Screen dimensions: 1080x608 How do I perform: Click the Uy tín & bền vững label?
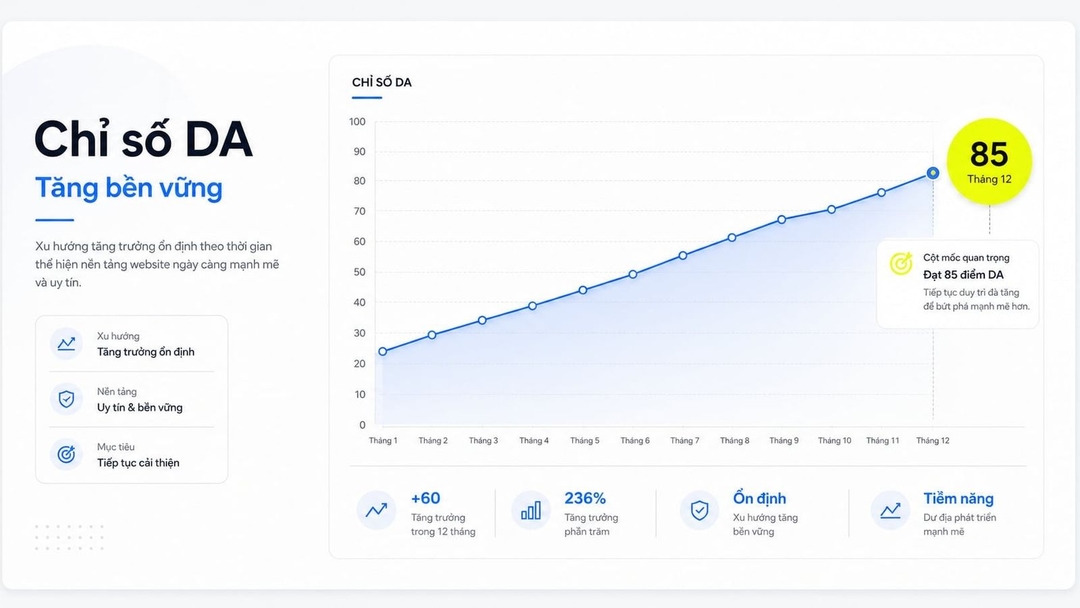coord(140,408)
